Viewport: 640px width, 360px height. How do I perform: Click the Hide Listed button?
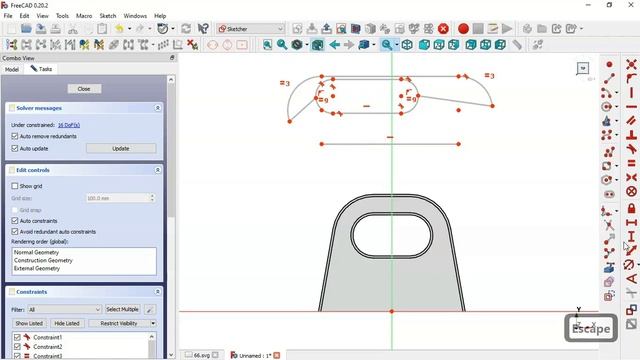(x=67, y=323)
